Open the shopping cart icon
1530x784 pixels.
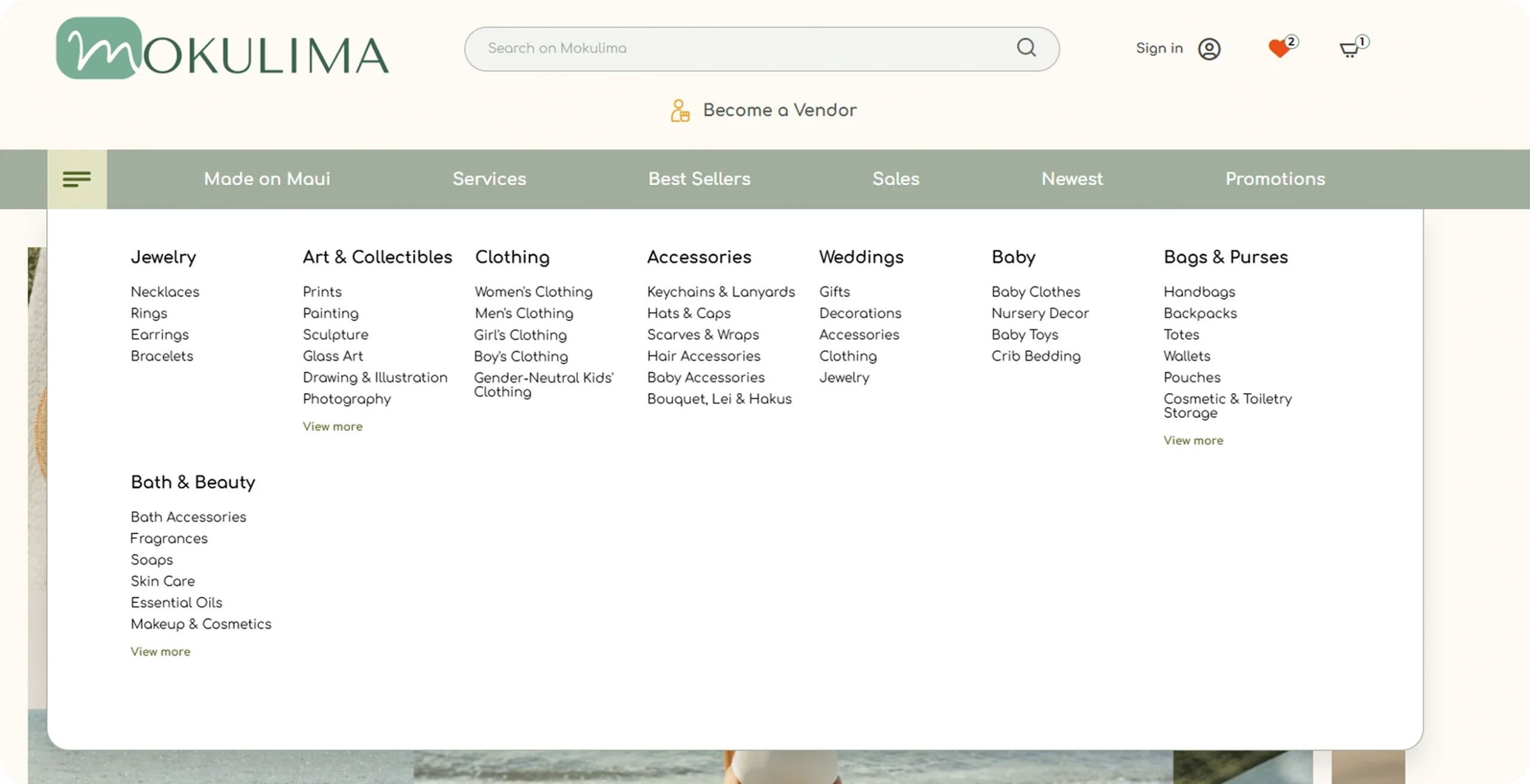click(x=1348, y=50)
